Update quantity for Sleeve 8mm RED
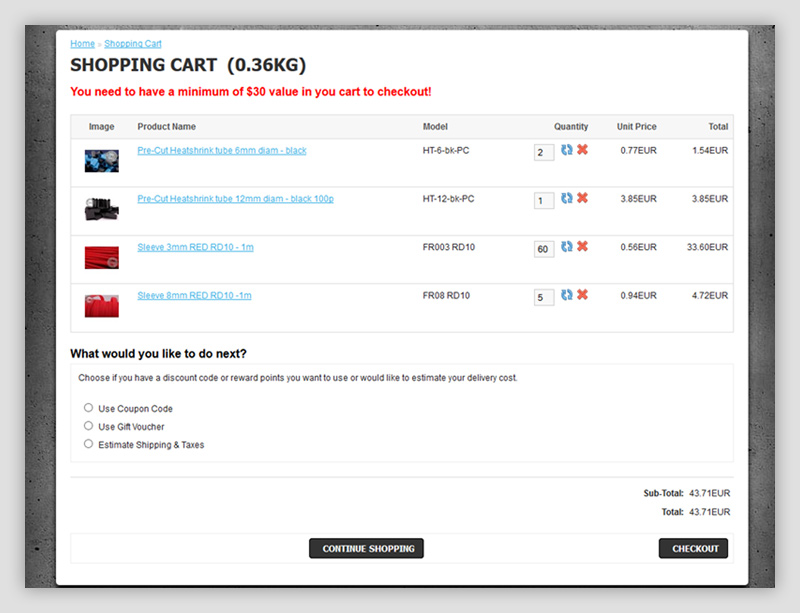The image size is (800, 613). 567,295
